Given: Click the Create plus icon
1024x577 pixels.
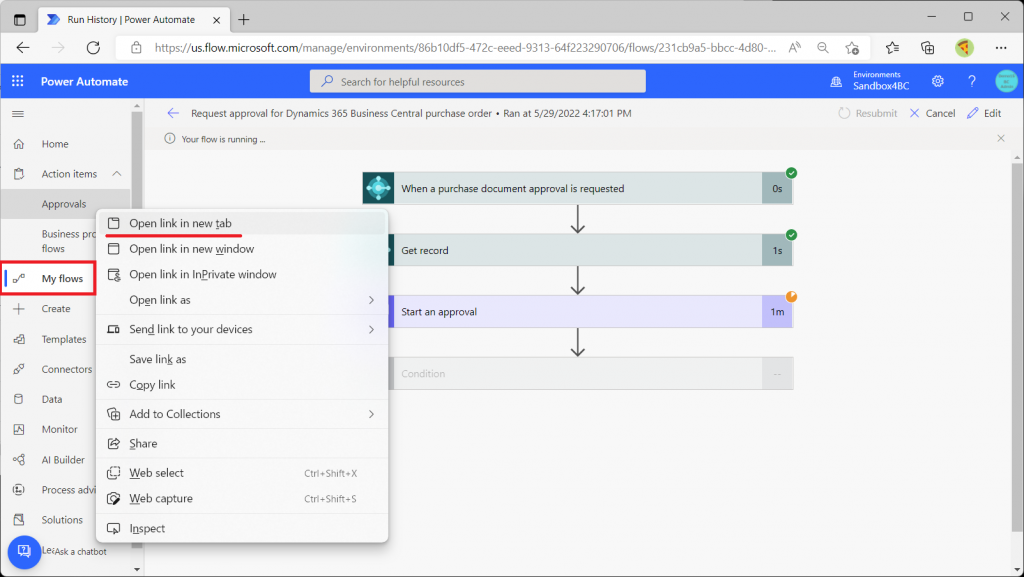Looking at the screenshot, I should click(x=19, y=309).
